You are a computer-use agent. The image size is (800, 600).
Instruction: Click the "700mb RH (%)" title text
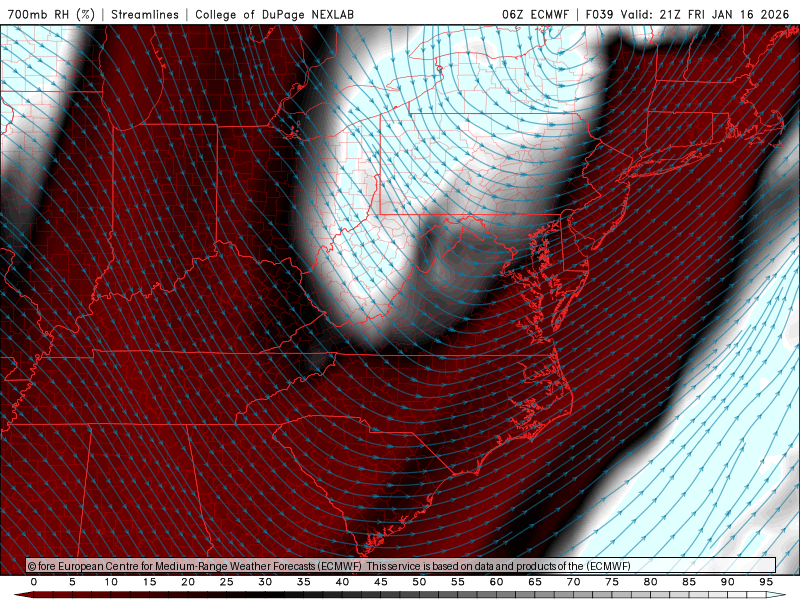pos(51,14)
